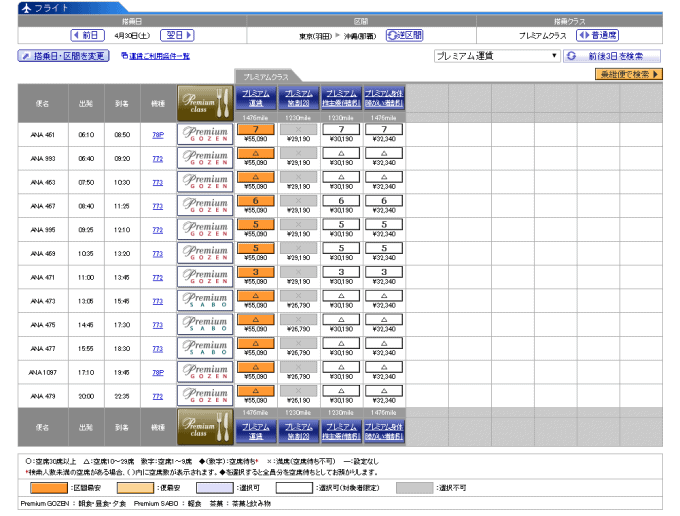Click プレミアム運賃 column header at top
The height and width of the screenshot is (516, 680).
coord(256,98)
